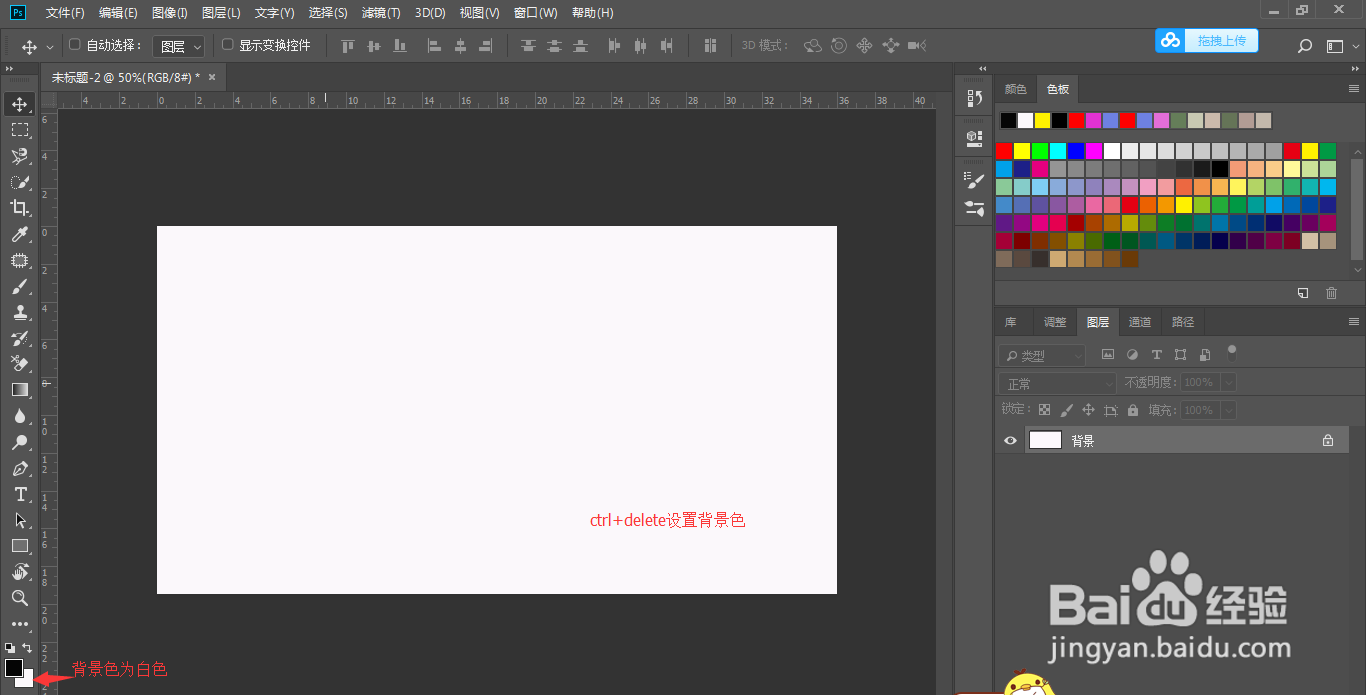Click the foreground color swatch at bottom left
The image size is (1366, 695).
click(x=14, y=665)
